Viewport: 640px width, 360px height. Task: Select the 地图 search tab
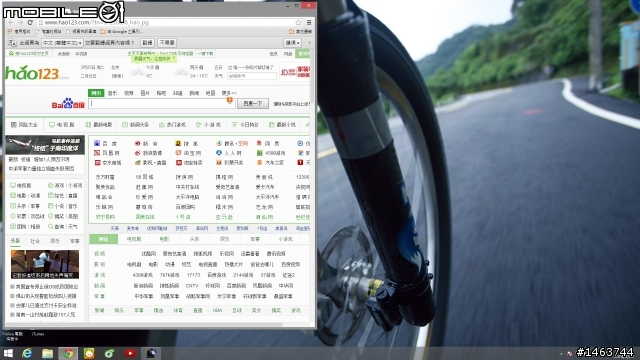click(x=210, y=93)
